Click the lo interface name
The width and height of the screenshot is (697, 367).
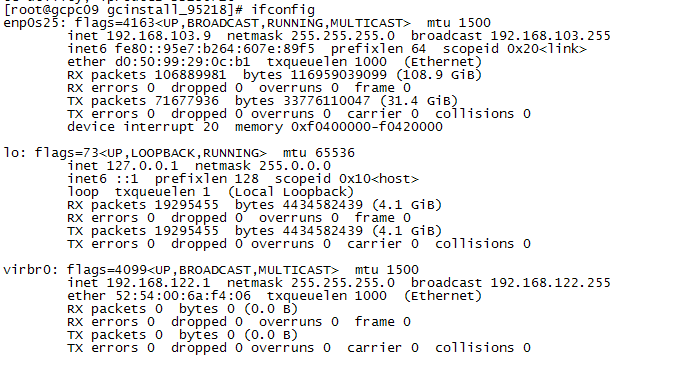[x=11, y=153]
